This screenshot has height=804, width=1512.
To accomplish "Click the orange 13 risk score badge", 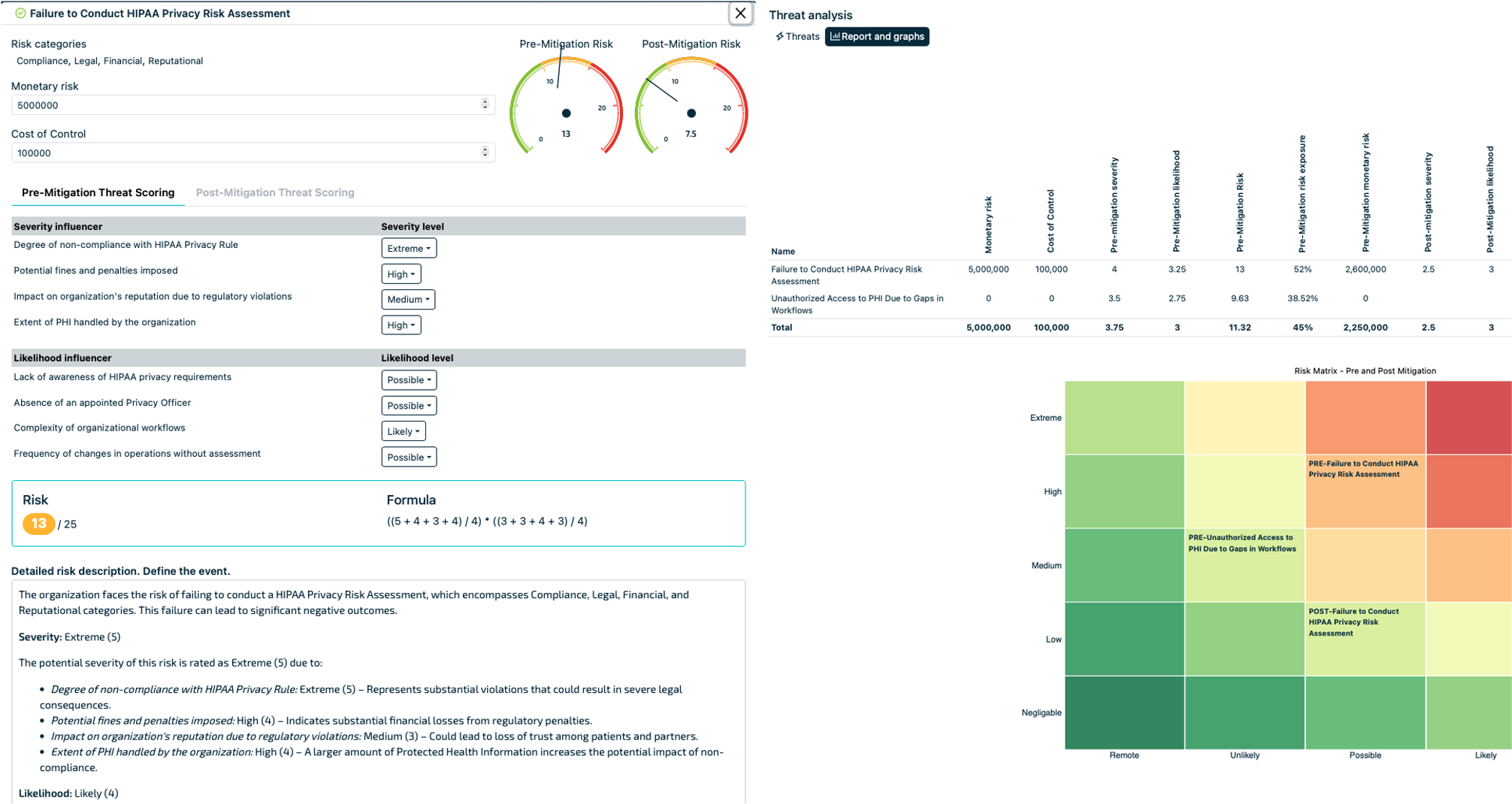I will pyautogui.click(x=38, y=524).
